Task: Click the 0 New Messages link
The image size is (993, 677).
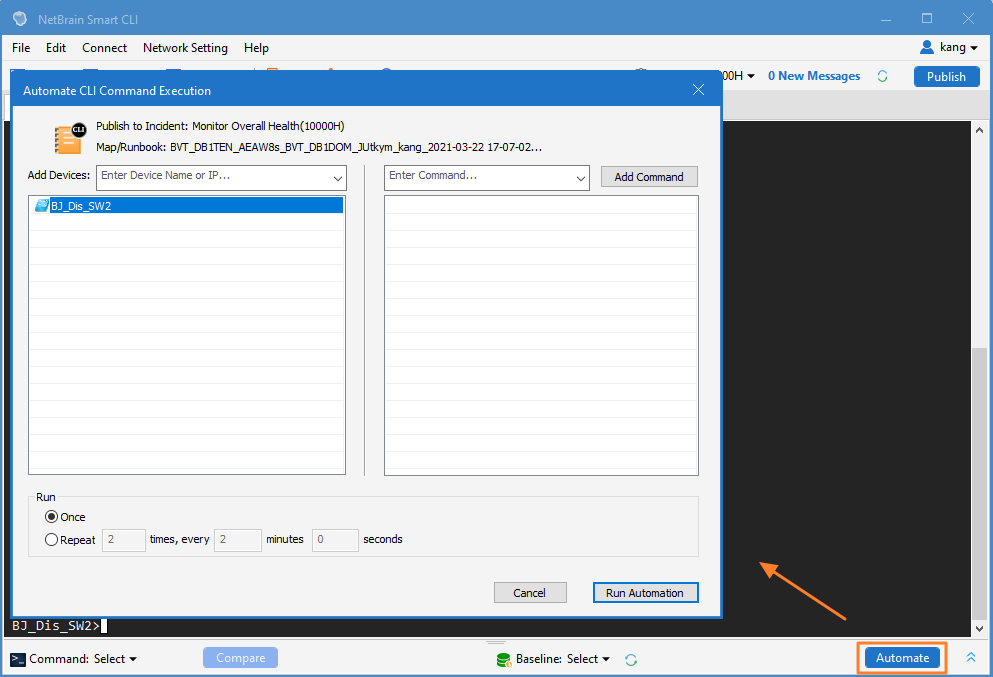Action: pyautogui.click(x=814, y=76)
